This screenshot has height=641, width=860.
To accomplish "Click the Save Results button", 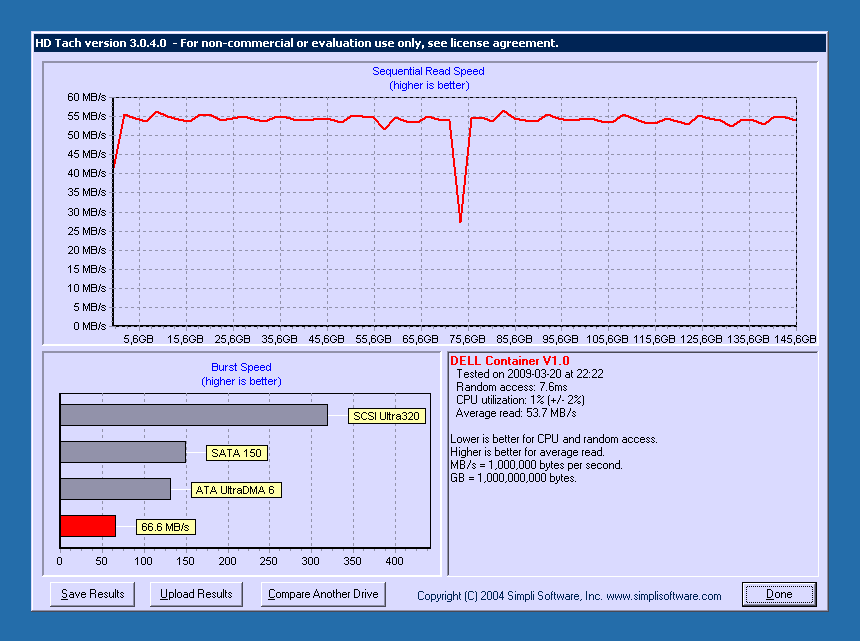I will coord(92,594).
